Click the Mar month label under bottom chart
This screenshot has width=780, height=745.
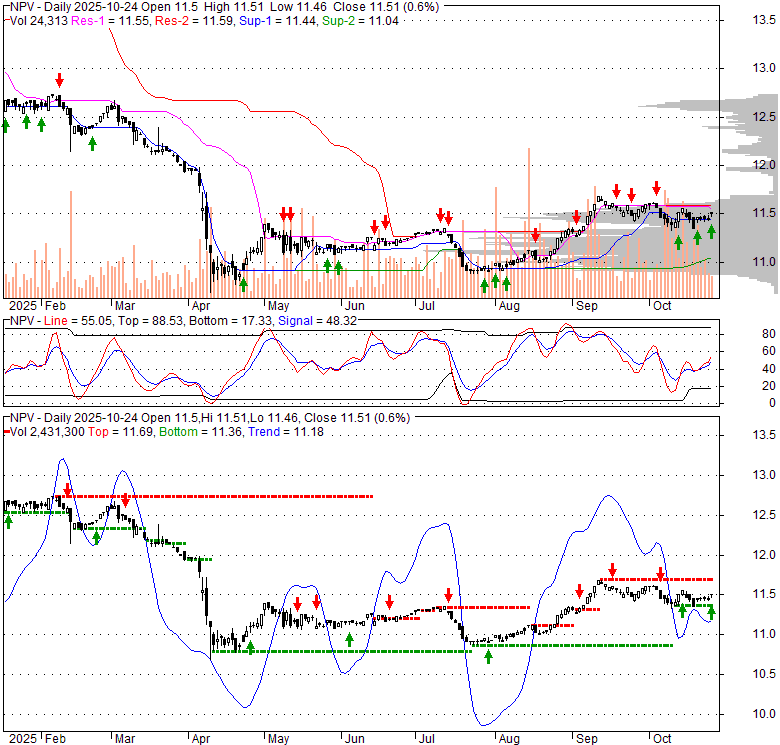point(125,739)
